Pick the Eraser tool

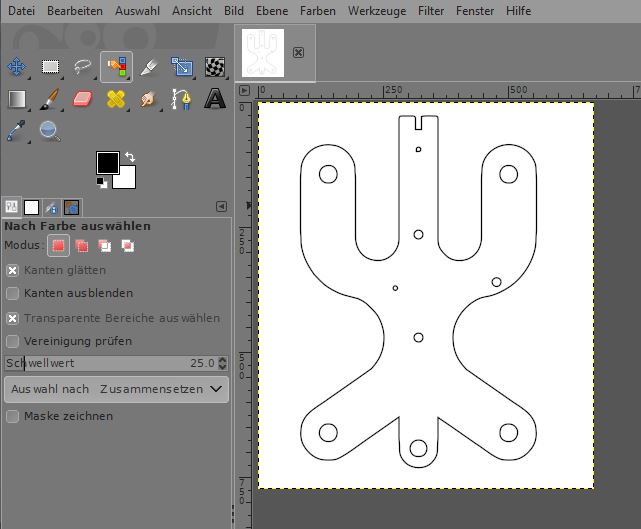(x=83, y=99)
